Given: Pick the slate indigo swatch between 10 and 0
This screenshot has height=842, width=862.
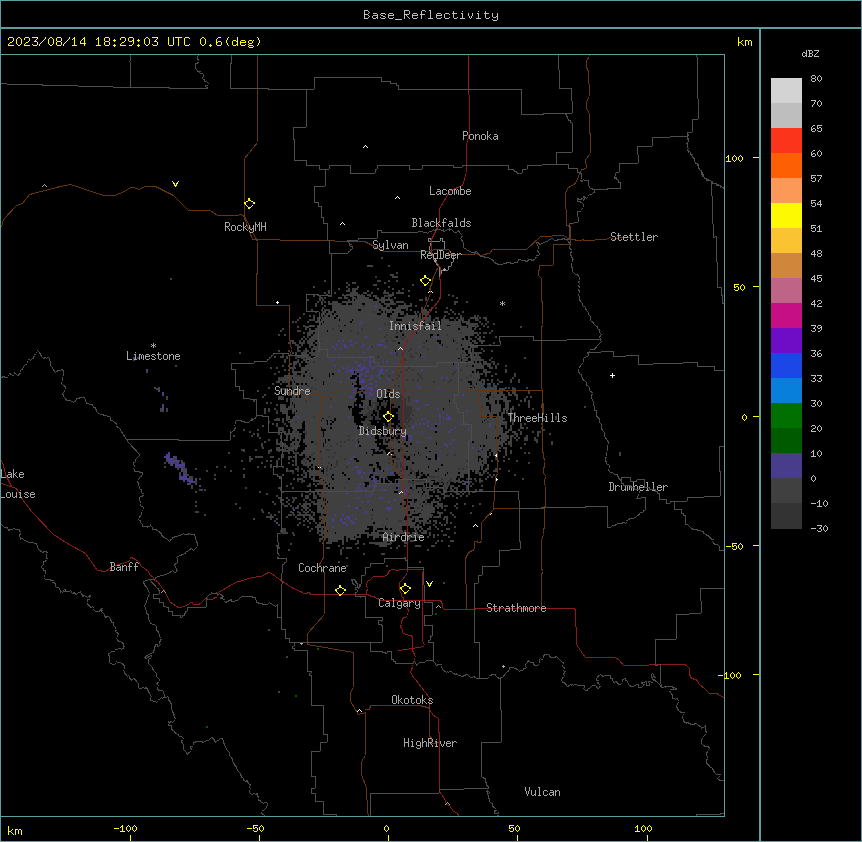Looking at the screenshot, I should click(x=786, y=466).
